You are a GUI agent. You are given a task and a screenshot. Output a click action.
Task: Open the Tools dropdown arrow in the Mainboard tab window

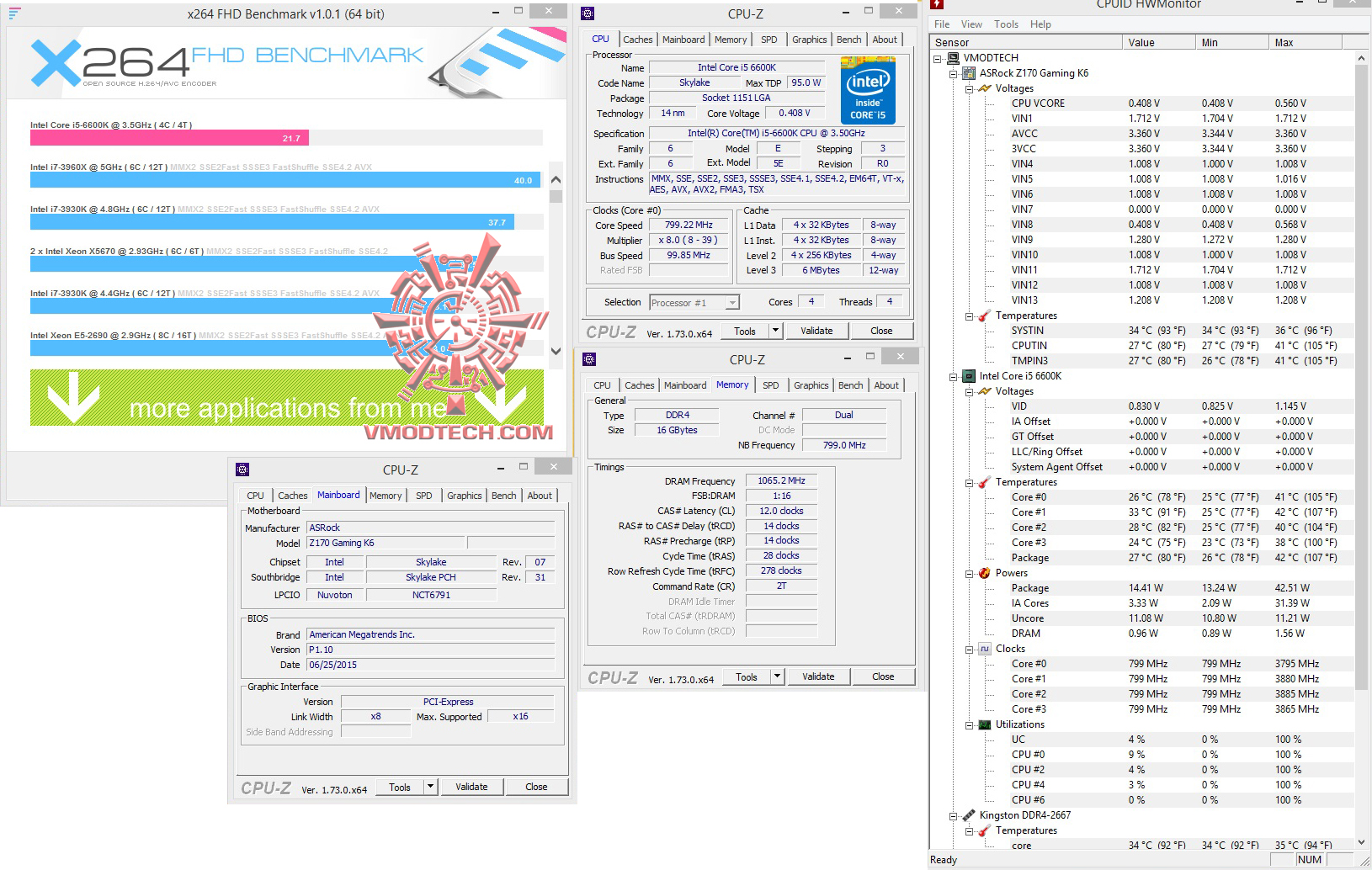pos(430,787)
